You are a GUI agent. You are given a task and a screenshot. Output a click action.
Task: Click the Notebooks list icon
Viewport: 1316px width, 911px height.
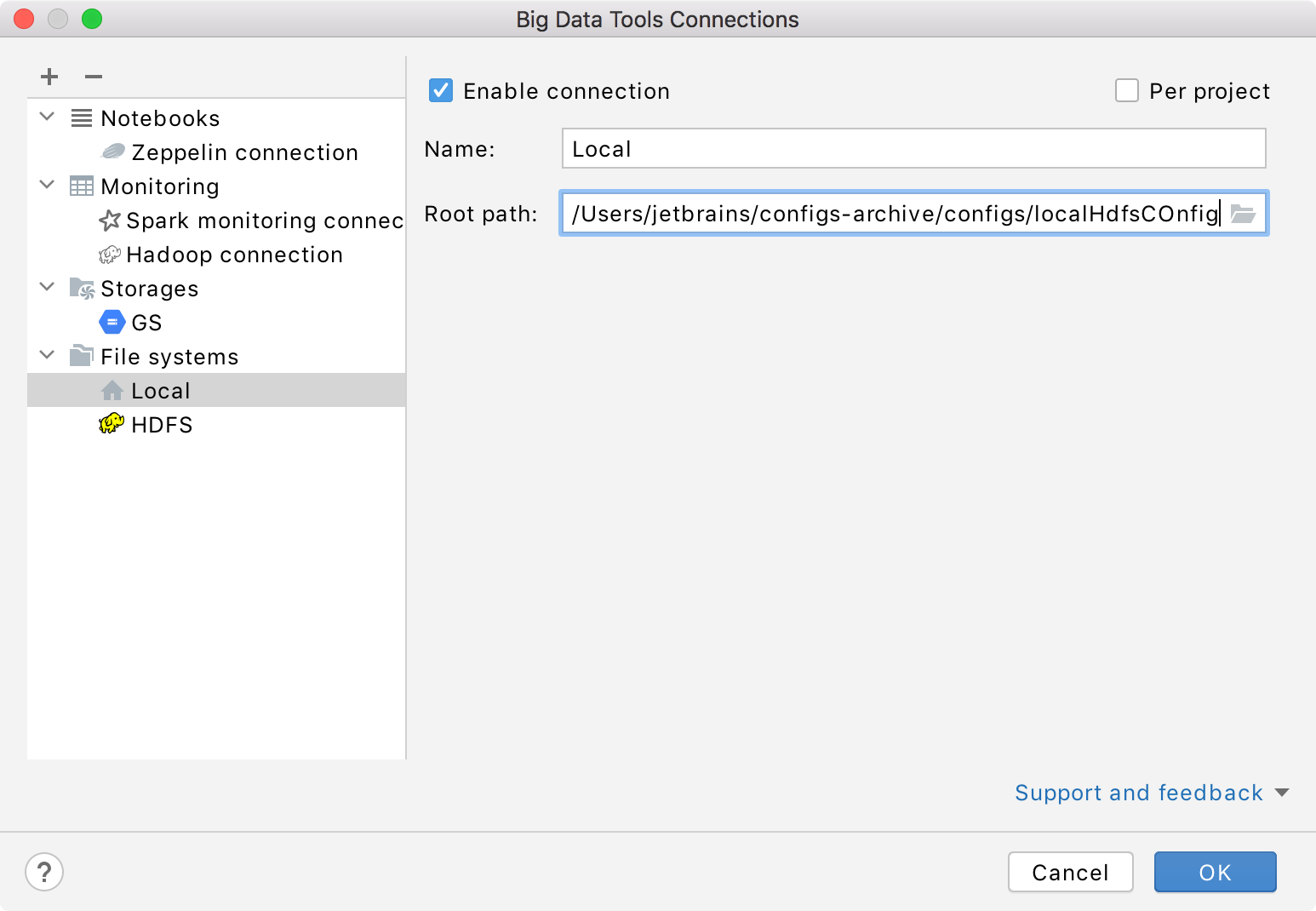coord(82,117)
